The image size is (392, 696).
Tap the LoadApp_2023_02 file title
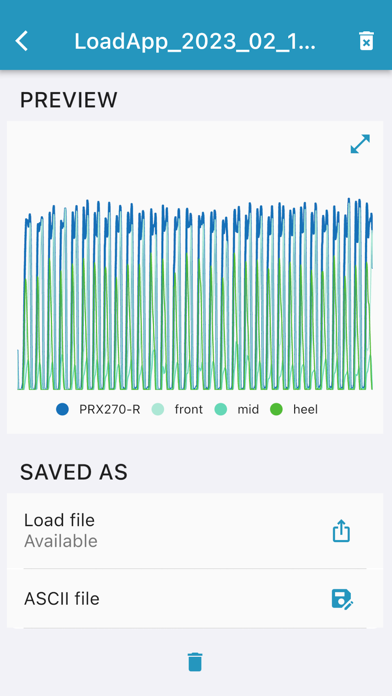[195, 42]
